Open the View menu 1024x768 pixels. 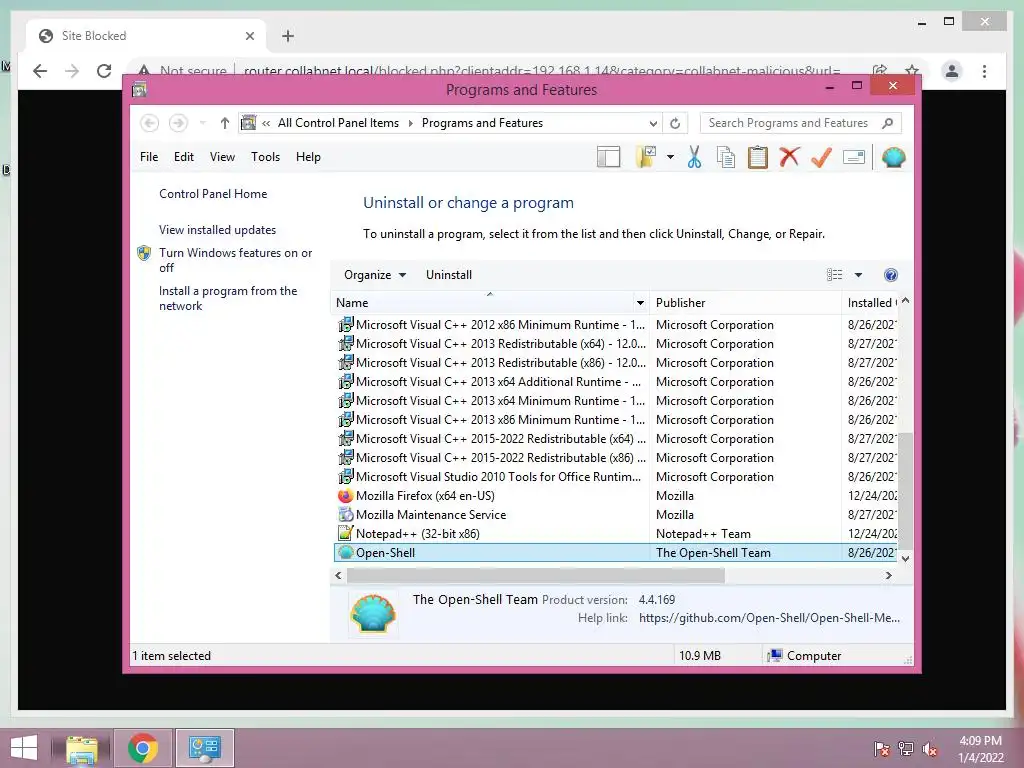point(222,157)
